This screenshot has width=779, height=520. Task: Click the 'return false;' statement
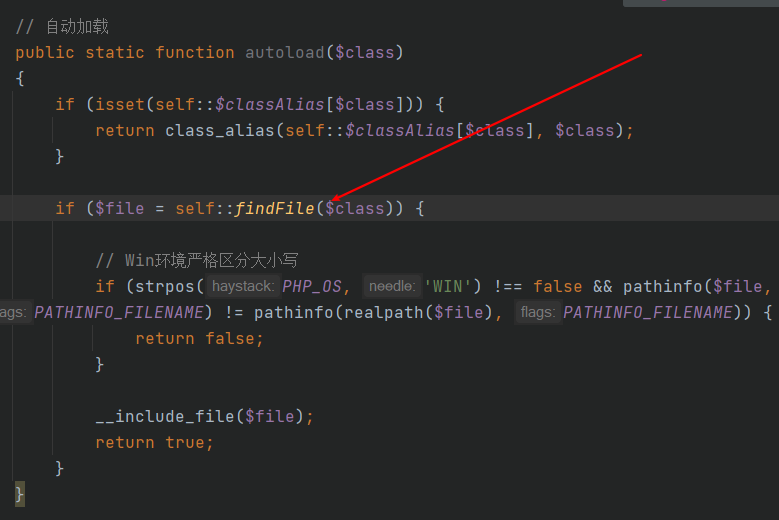199,339
